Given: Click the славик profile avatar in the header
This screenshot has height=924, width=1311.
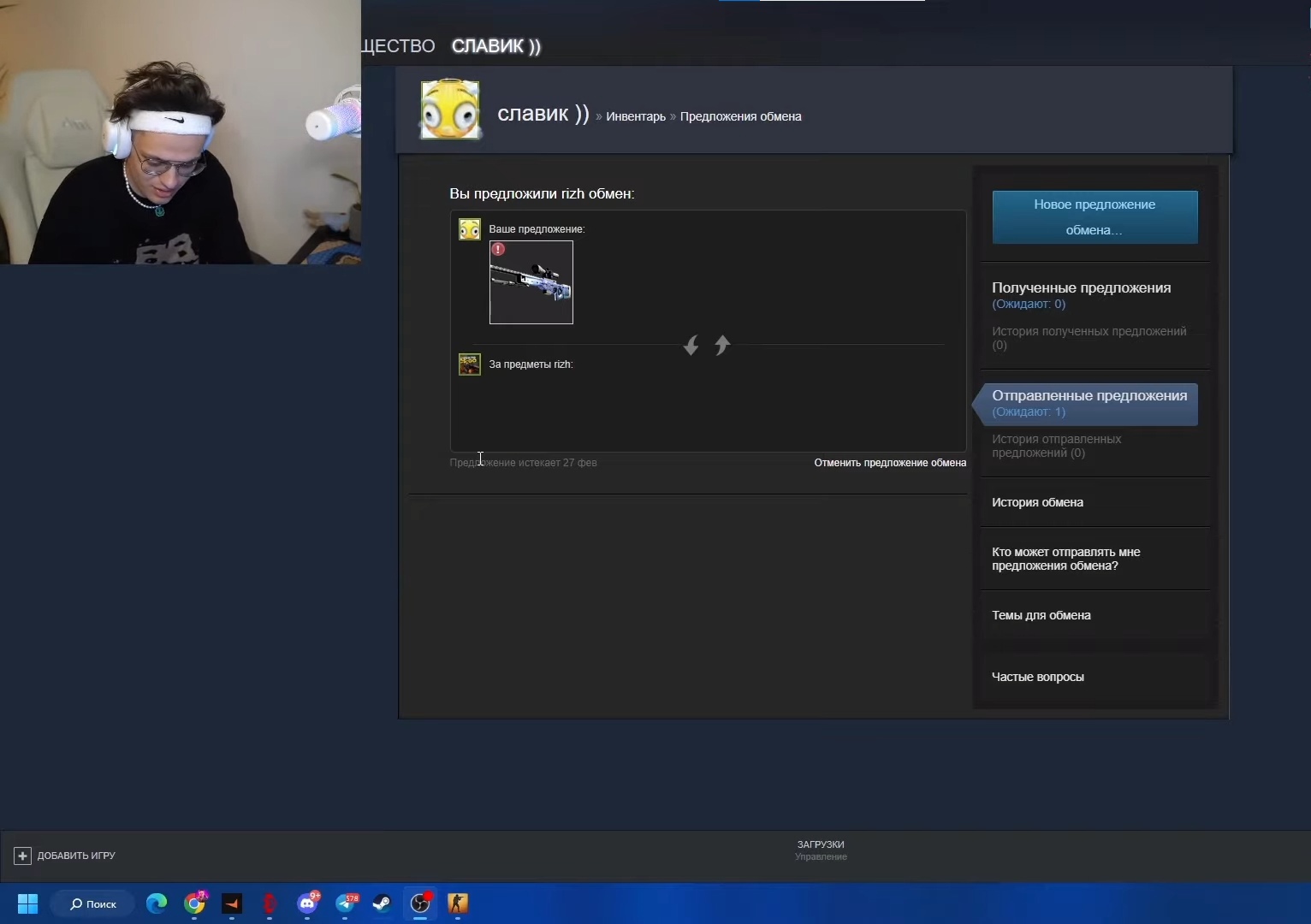Looking at the screenshot, I should (450, 110).
